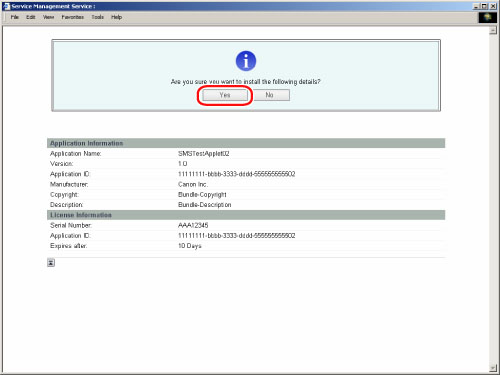Screen dimensions: 500x375
Task: Click the install confirmation question text
Action: pyautogui.click(x=246, y=82)
